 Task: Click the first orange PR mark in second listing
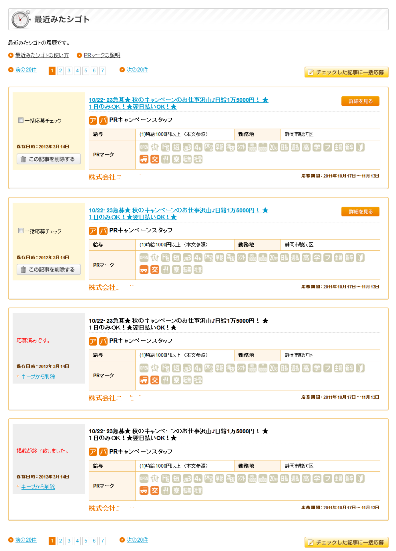click(x=144, y=270)
